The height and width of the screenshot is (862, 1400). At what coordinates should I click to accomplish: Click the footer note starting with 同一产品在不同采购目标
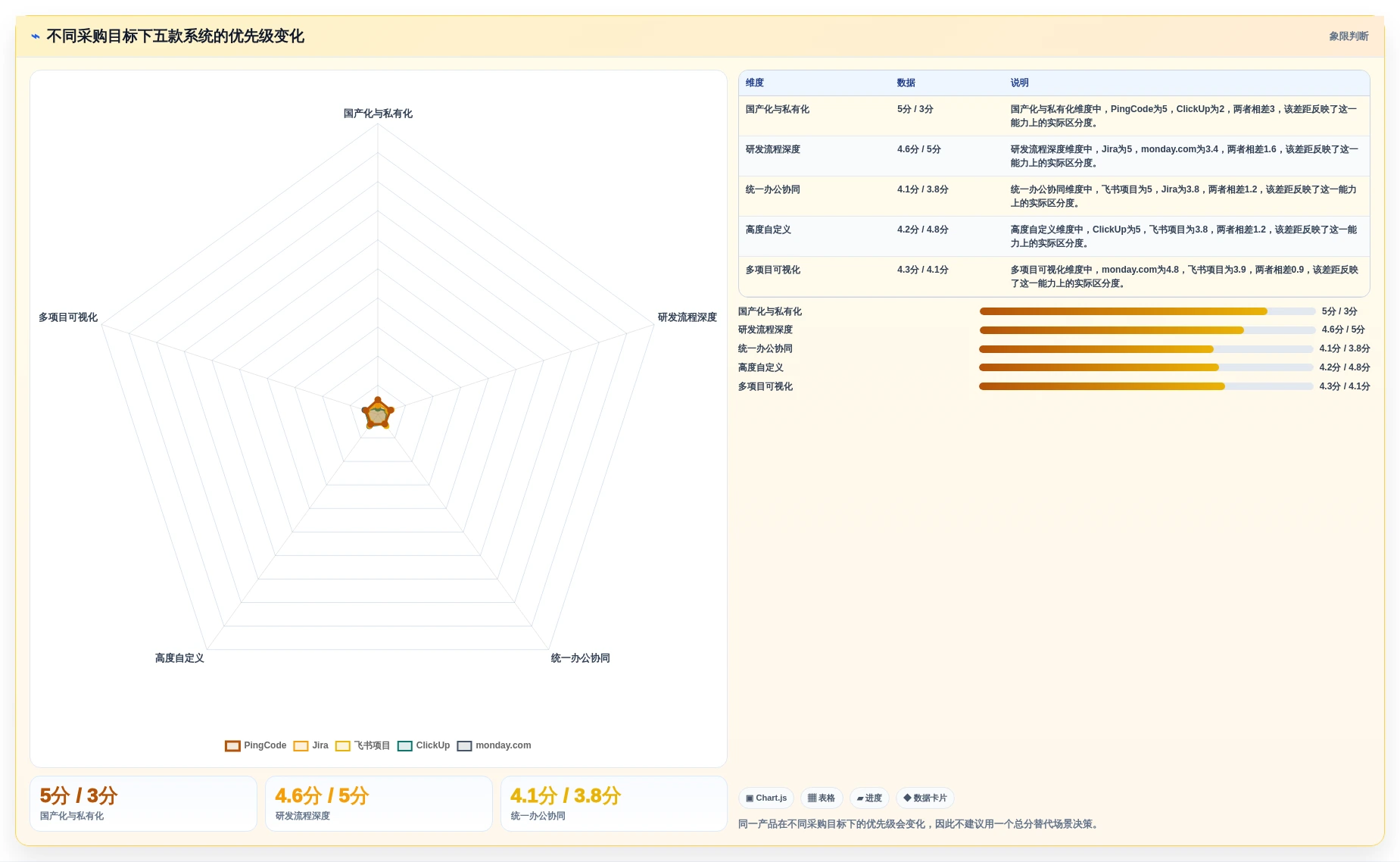(920, 824)
